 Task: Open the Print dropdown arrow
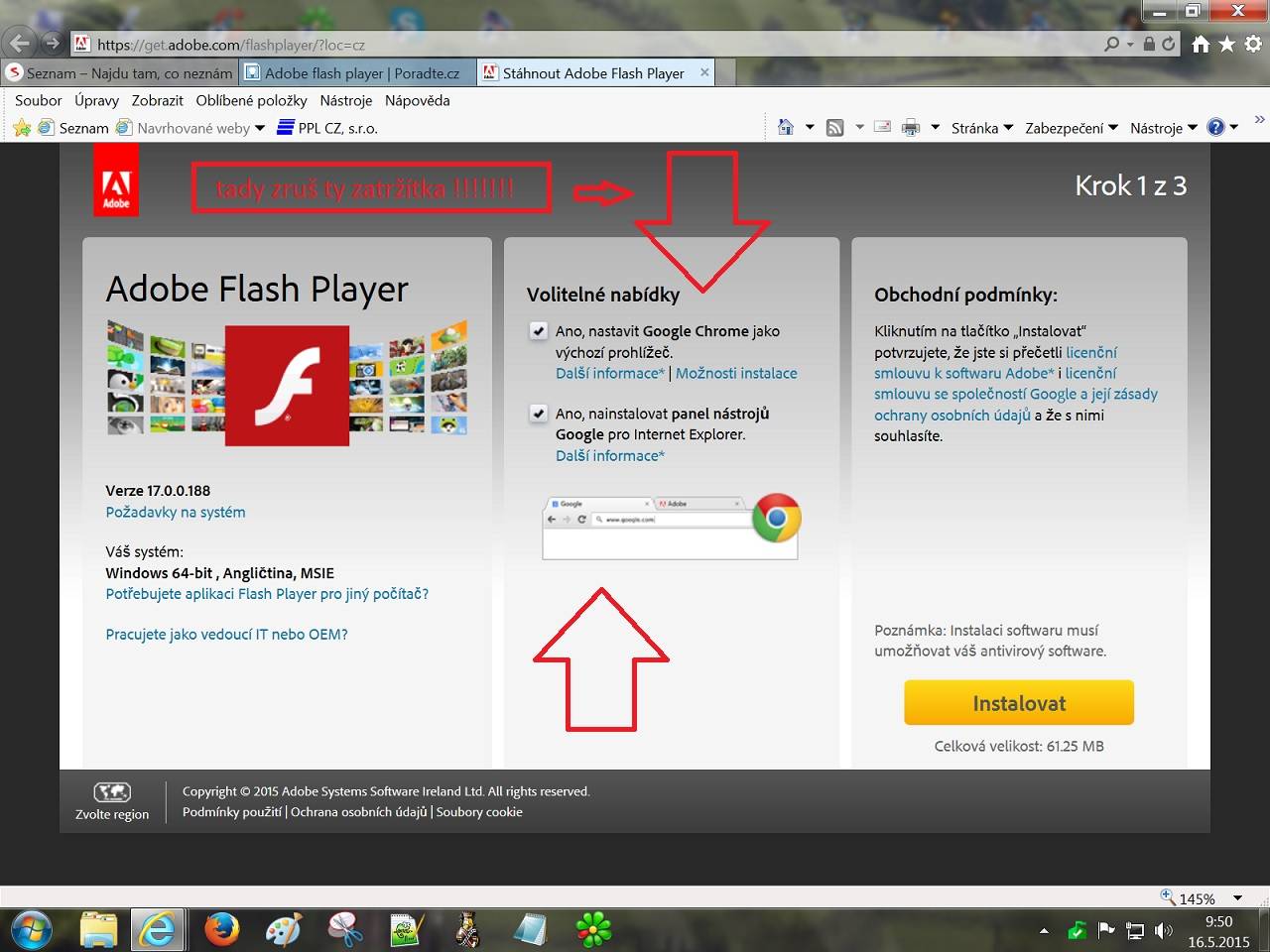pos(935,127)
